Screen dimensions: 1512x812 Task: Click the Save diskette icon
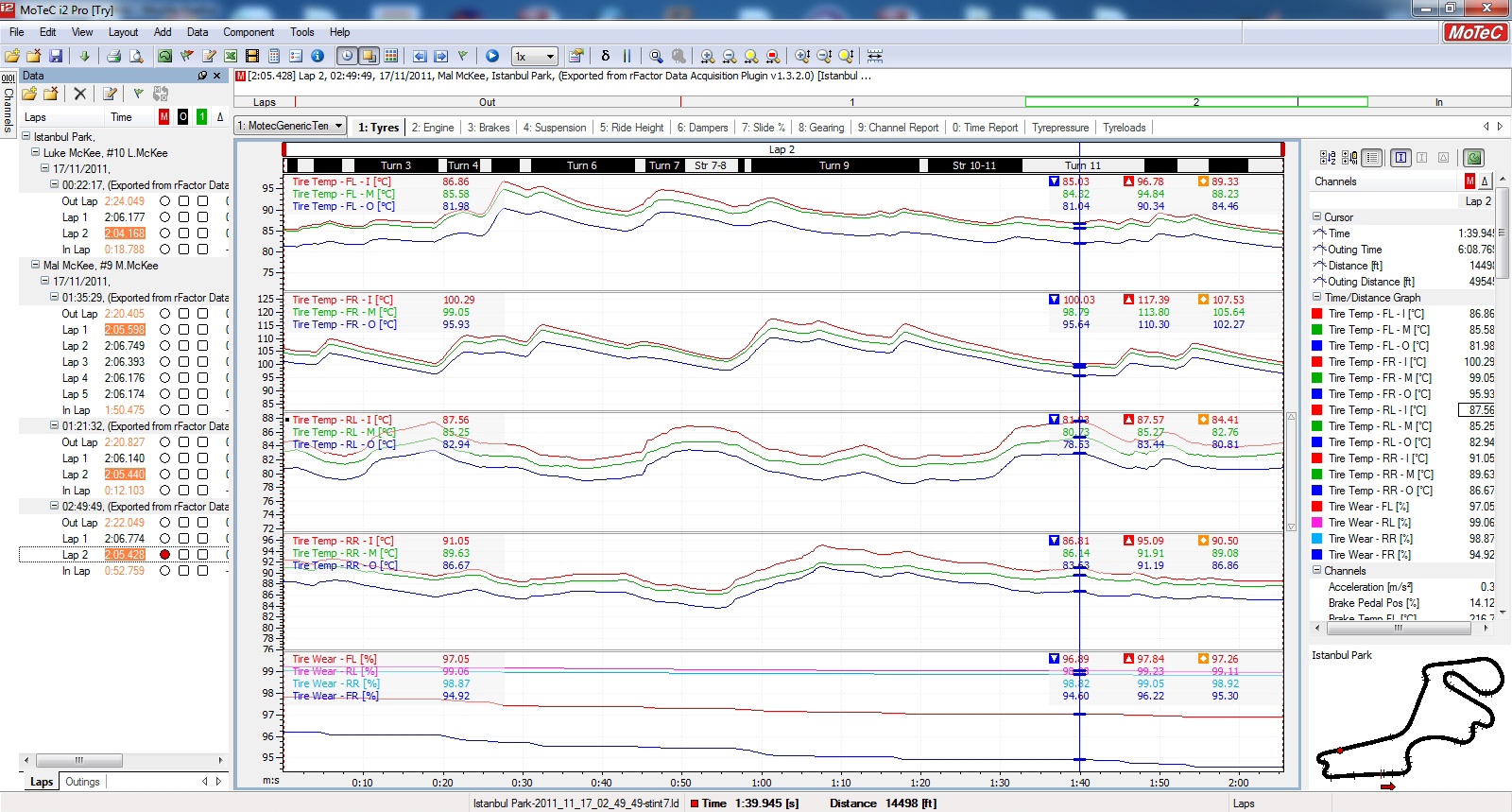tap(56, 56)
